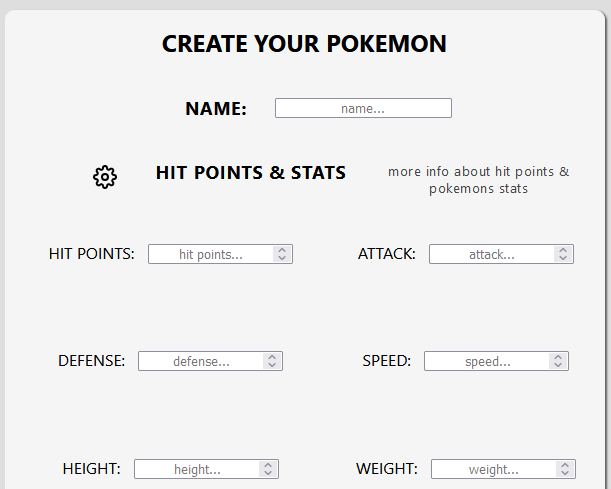Decrement the attack value with down arrow

click(563, 258)
